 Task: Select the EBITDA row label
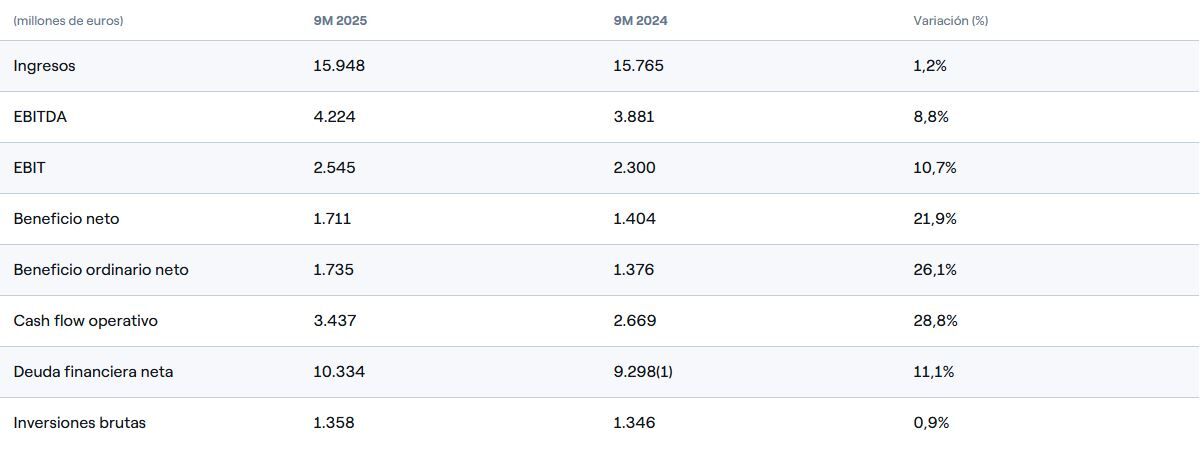[x=40, y=117]
